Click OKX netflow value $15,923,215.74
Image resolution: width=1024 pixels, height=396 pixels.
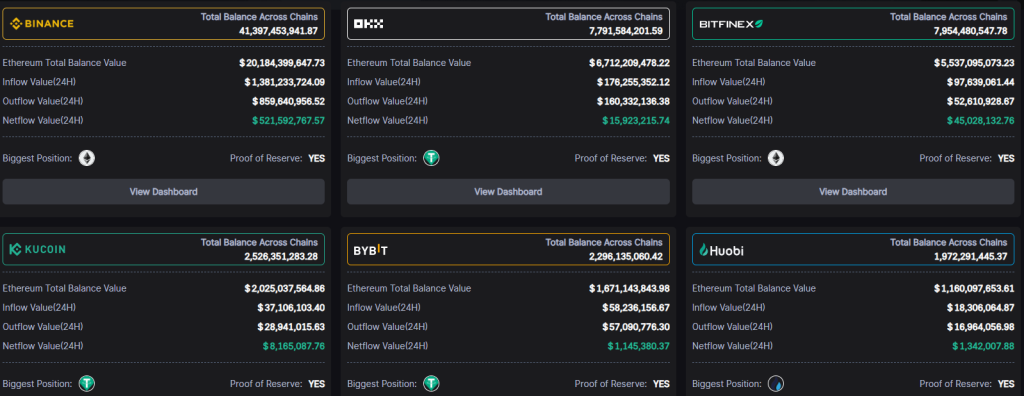click(x=635, y=120)
